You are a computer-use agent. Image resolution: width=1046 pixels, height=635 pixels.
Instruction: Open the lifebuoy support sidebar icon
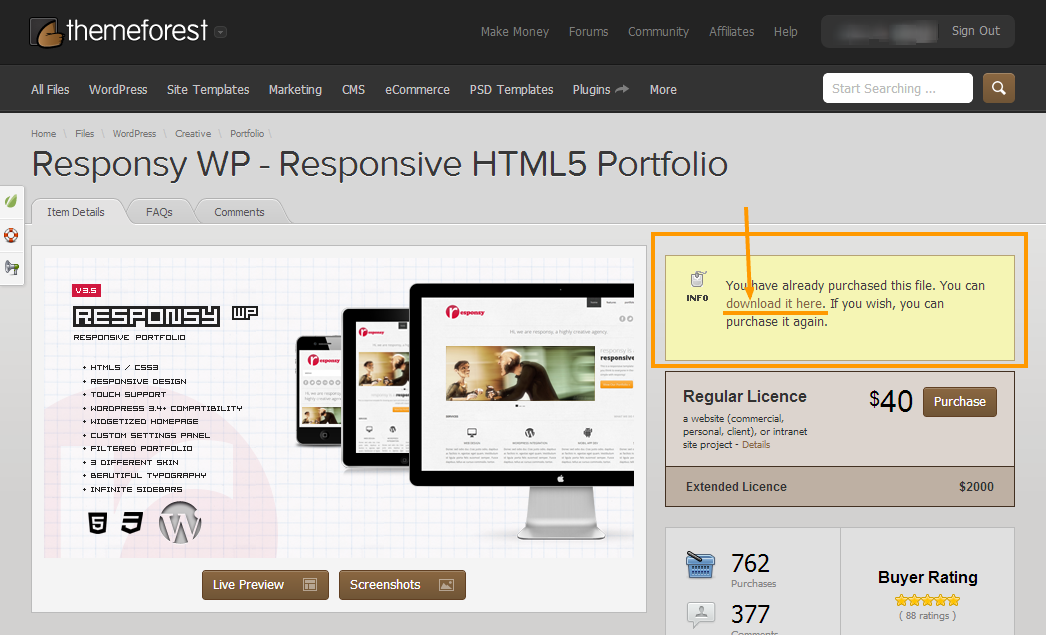point(12,235)
